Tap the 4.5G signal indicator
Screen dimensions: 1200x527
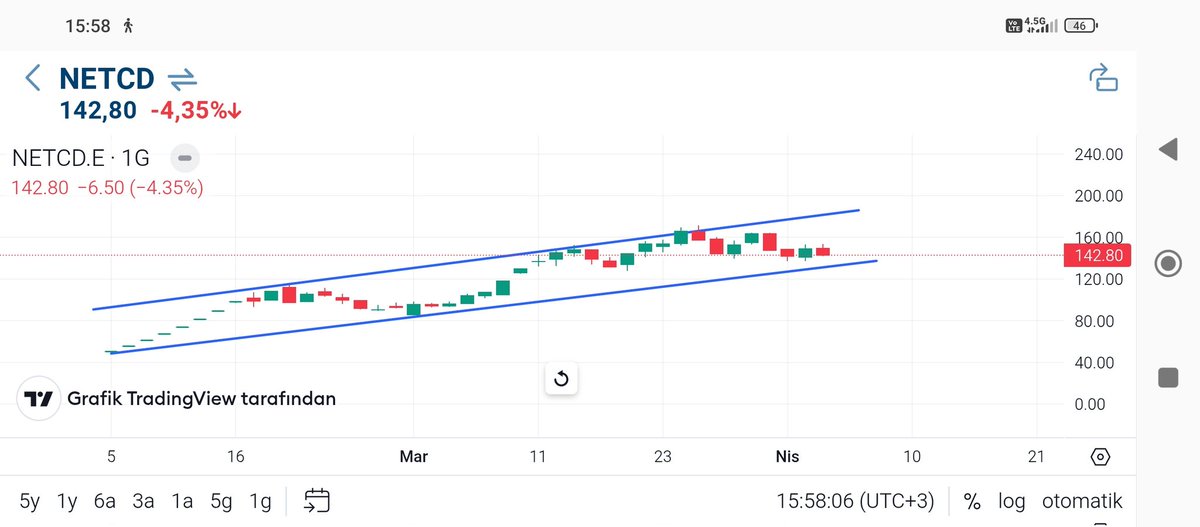[1040, 25]
